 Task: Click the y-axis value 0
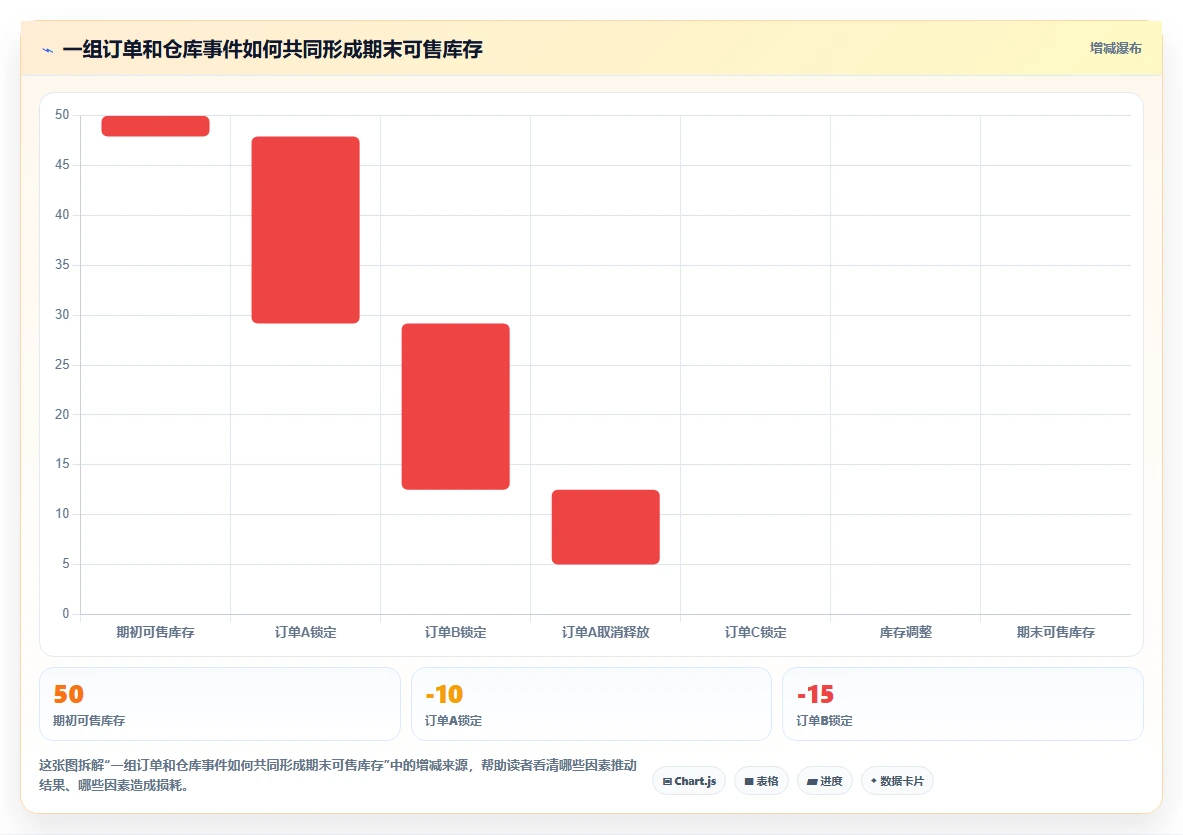click(66, 613)
